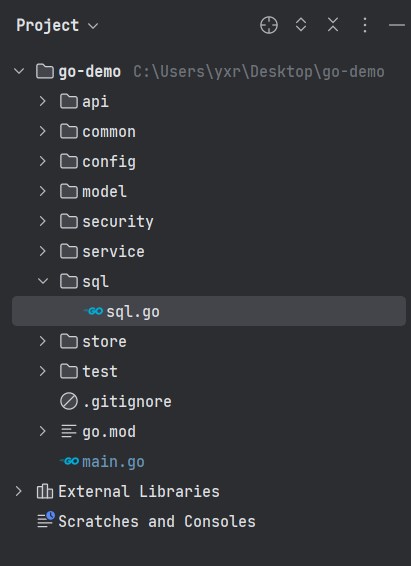Viewport: 411px width, 566px height.
Task: Click the Expand All icon
Action: [301, 25]
